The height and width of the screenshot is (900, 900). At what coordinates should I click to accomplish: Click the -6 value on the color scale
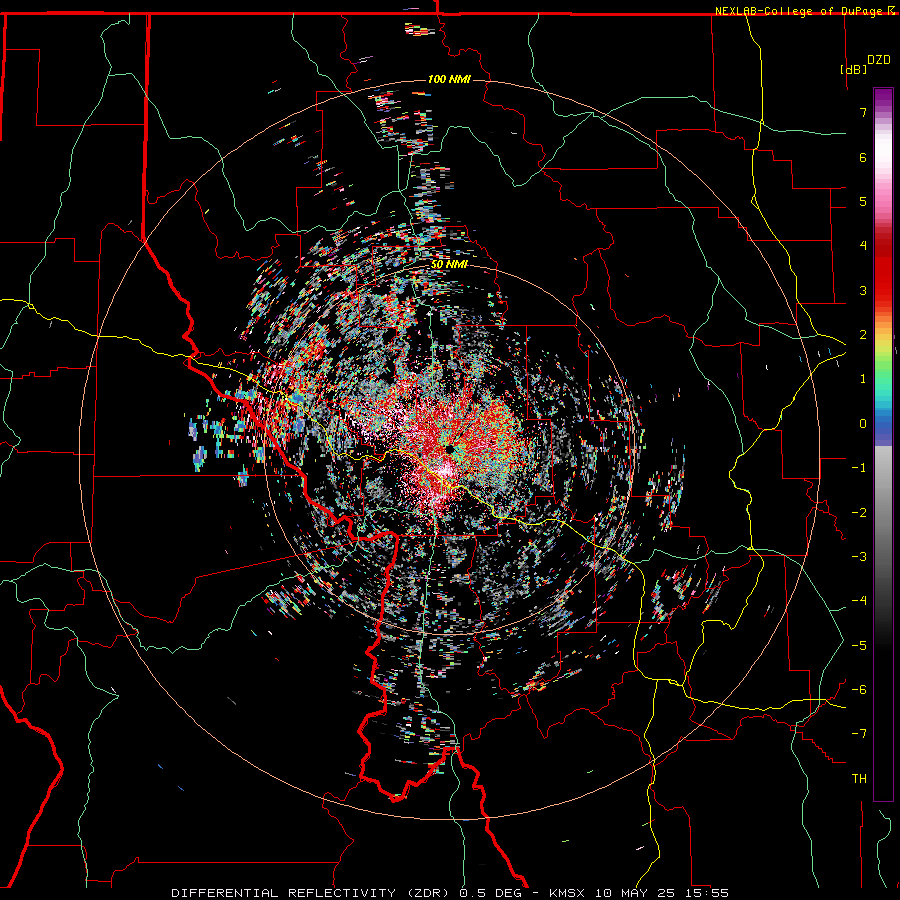(859, 690)
